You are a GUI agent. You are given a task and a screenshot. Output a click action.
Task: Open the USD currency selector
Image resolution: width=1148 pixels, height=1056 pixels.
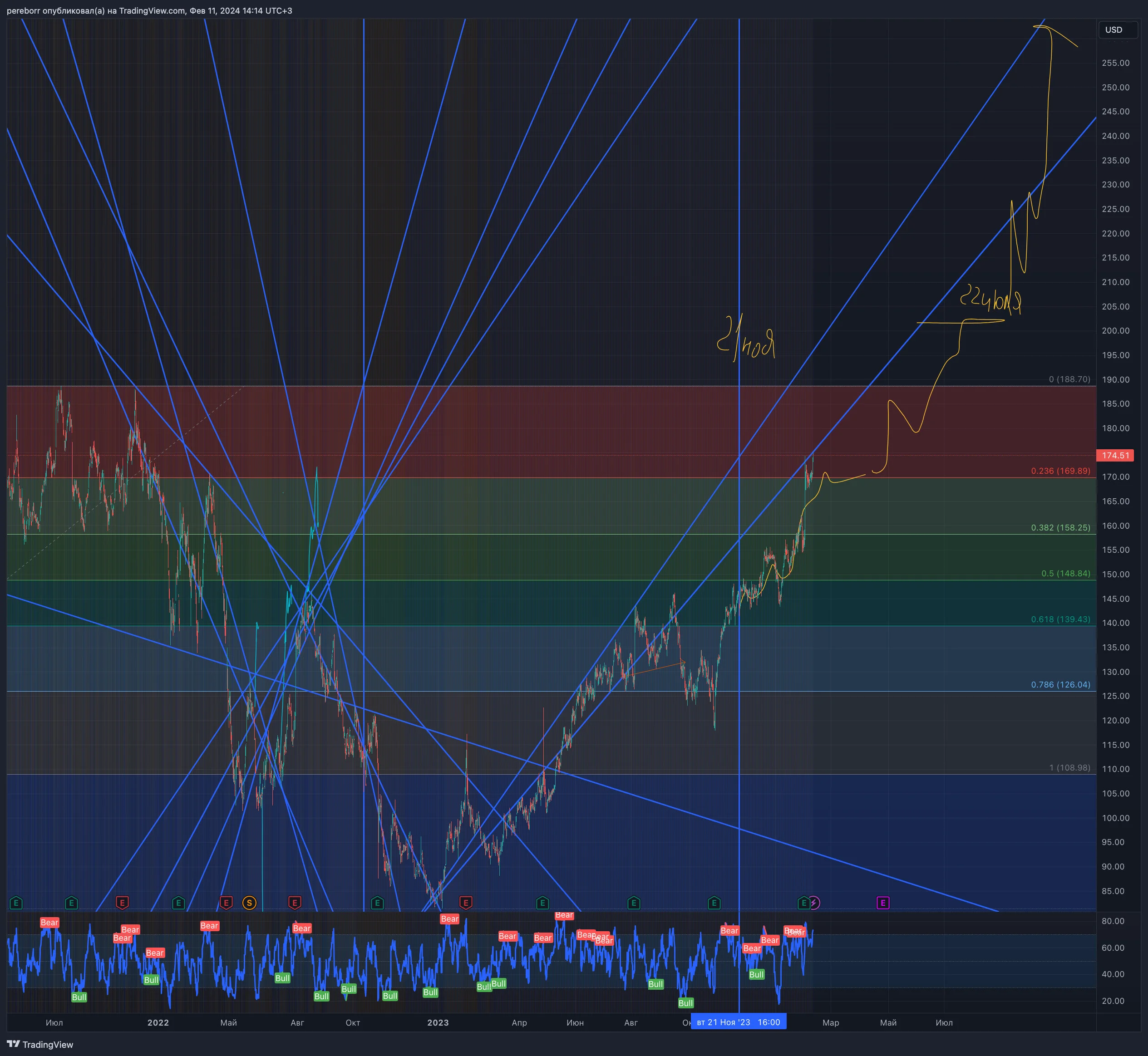coord(1118,29)
